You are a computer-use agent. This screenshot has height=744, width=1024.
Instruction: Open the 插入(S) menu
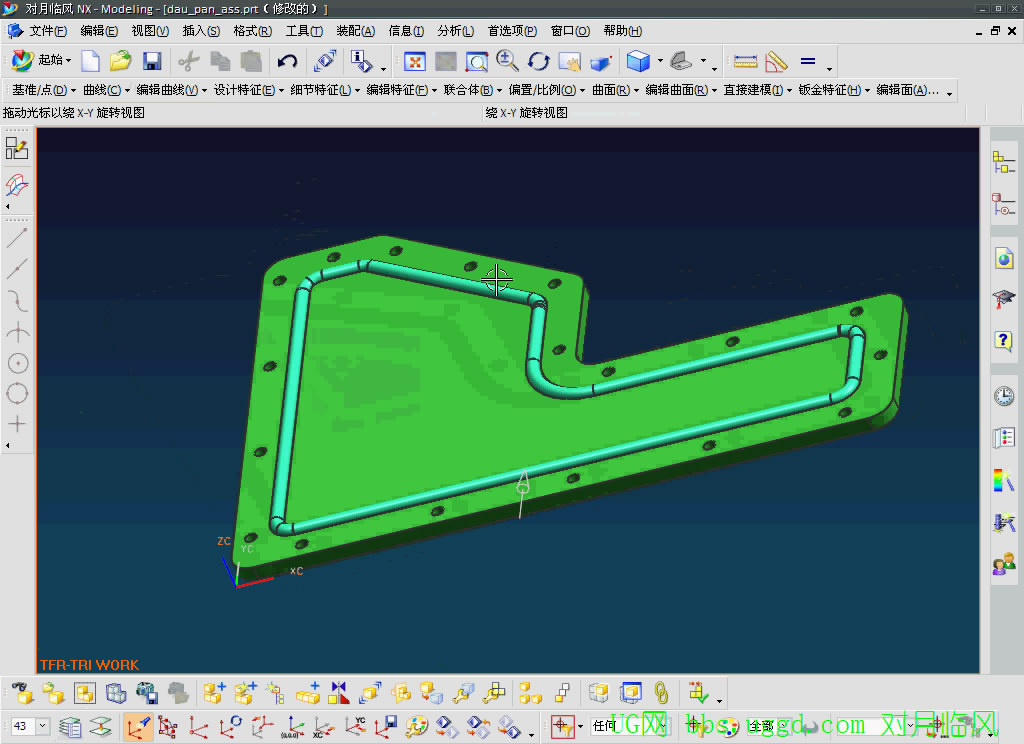[x=200, y=31]
